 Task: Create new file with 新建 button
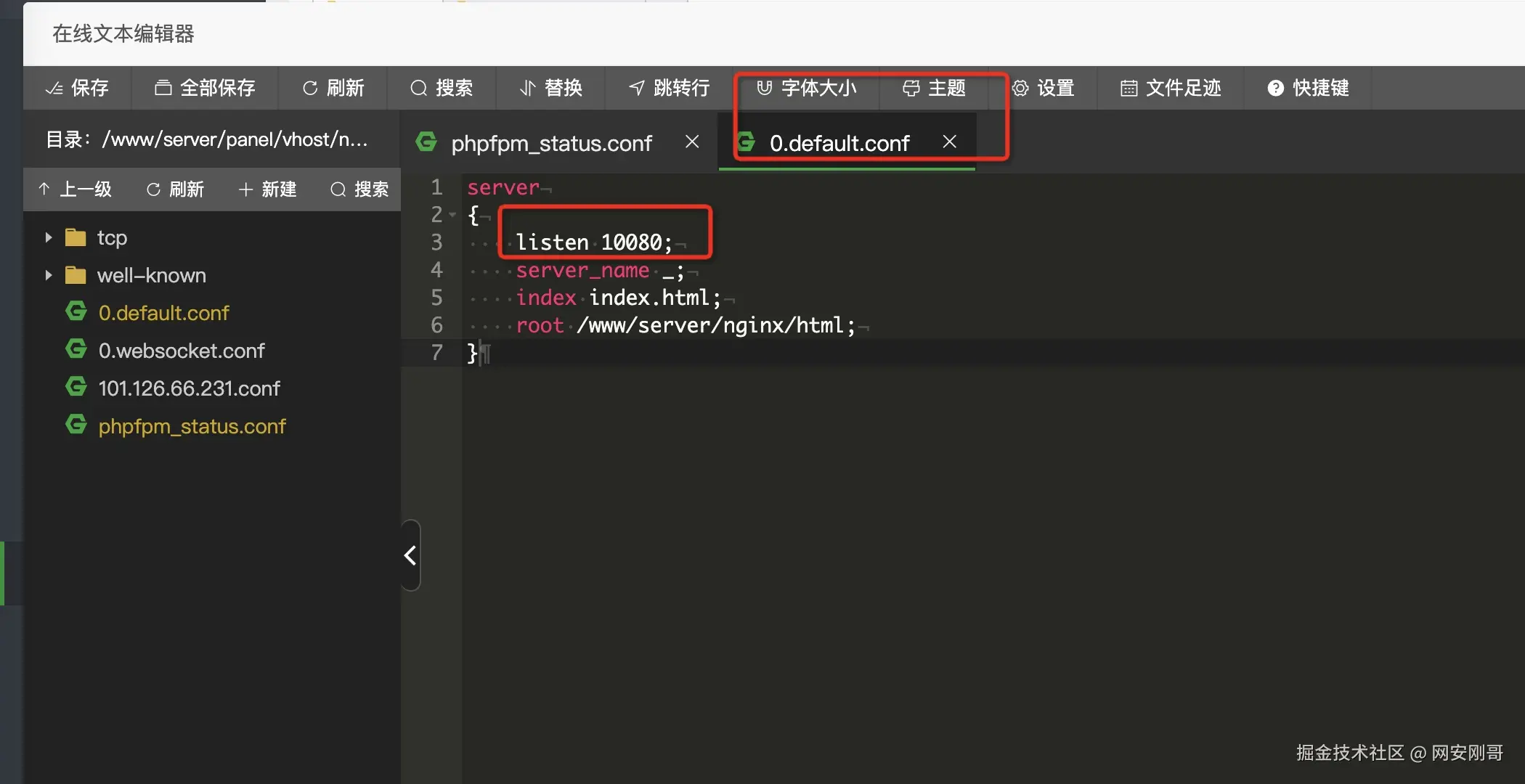pos(267,189)
